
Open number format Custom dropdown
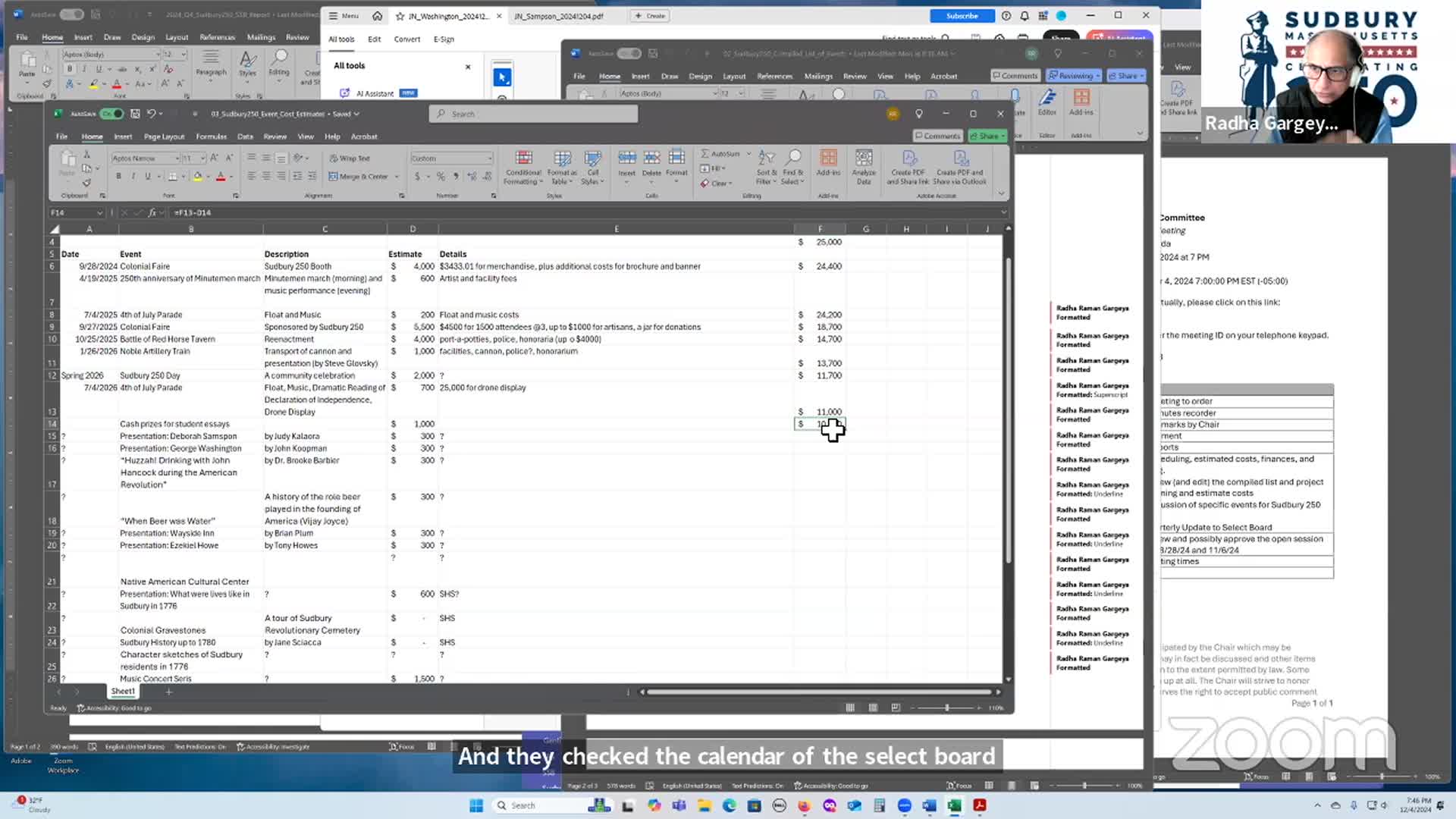(x=489, y=158)
